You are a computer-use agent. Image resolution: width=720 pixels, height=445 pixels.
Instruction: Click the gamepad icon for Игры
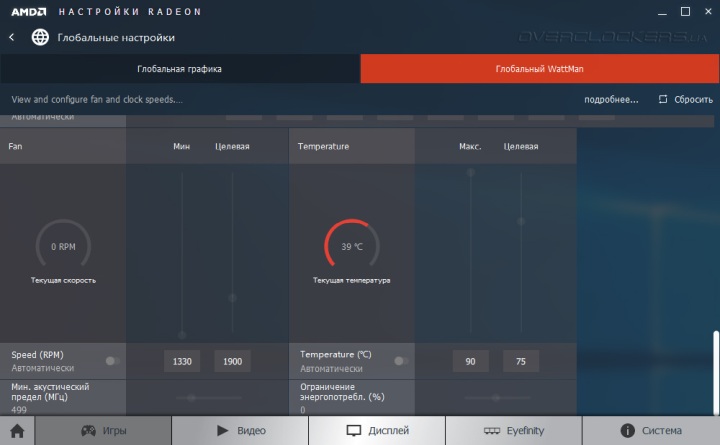pos(88,431)
